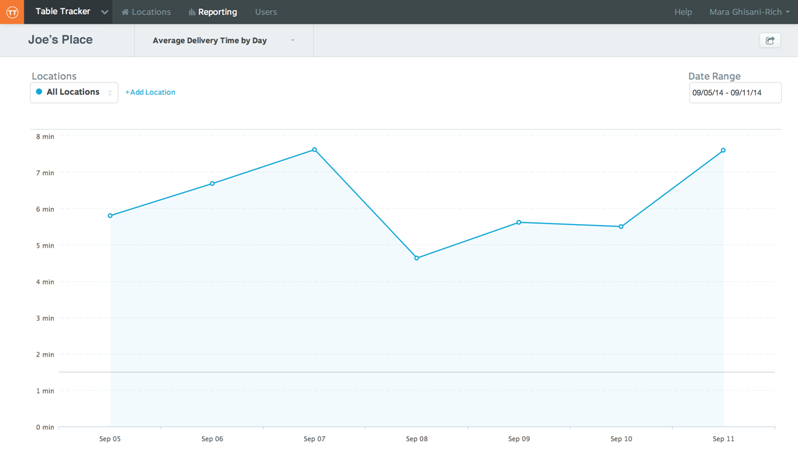
Task: Click the 5 min axis label
Action: pos(45,245)
